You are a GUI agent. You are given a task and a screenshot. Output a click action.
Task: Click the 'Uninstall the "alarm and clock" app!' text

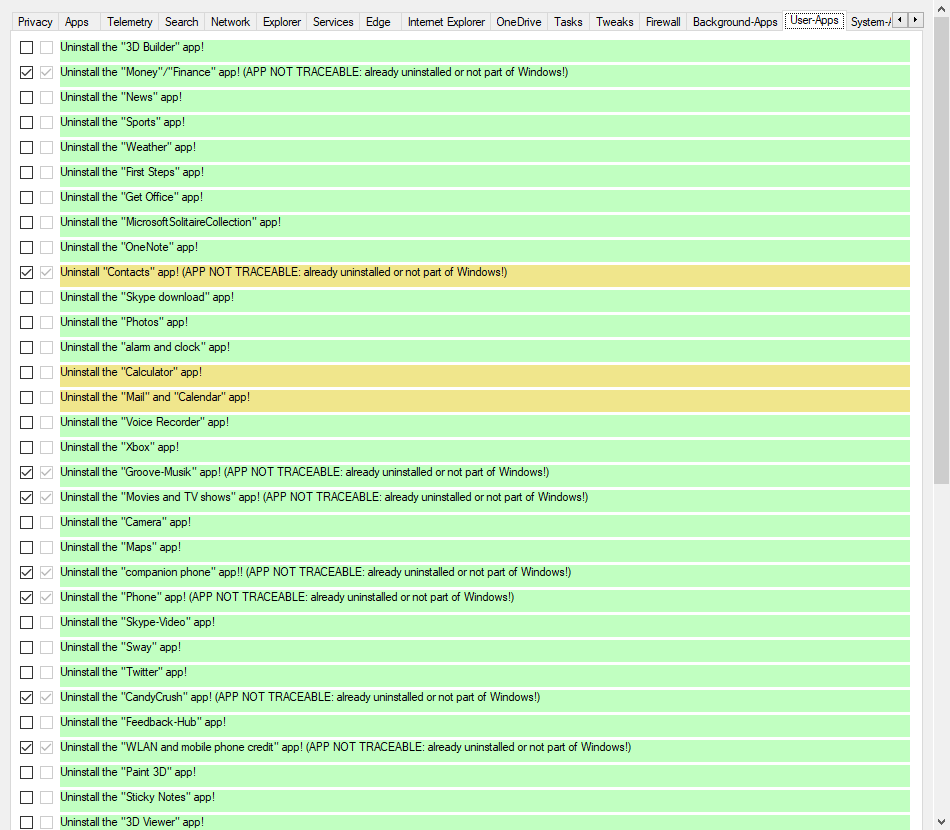(x=145, y=347)
